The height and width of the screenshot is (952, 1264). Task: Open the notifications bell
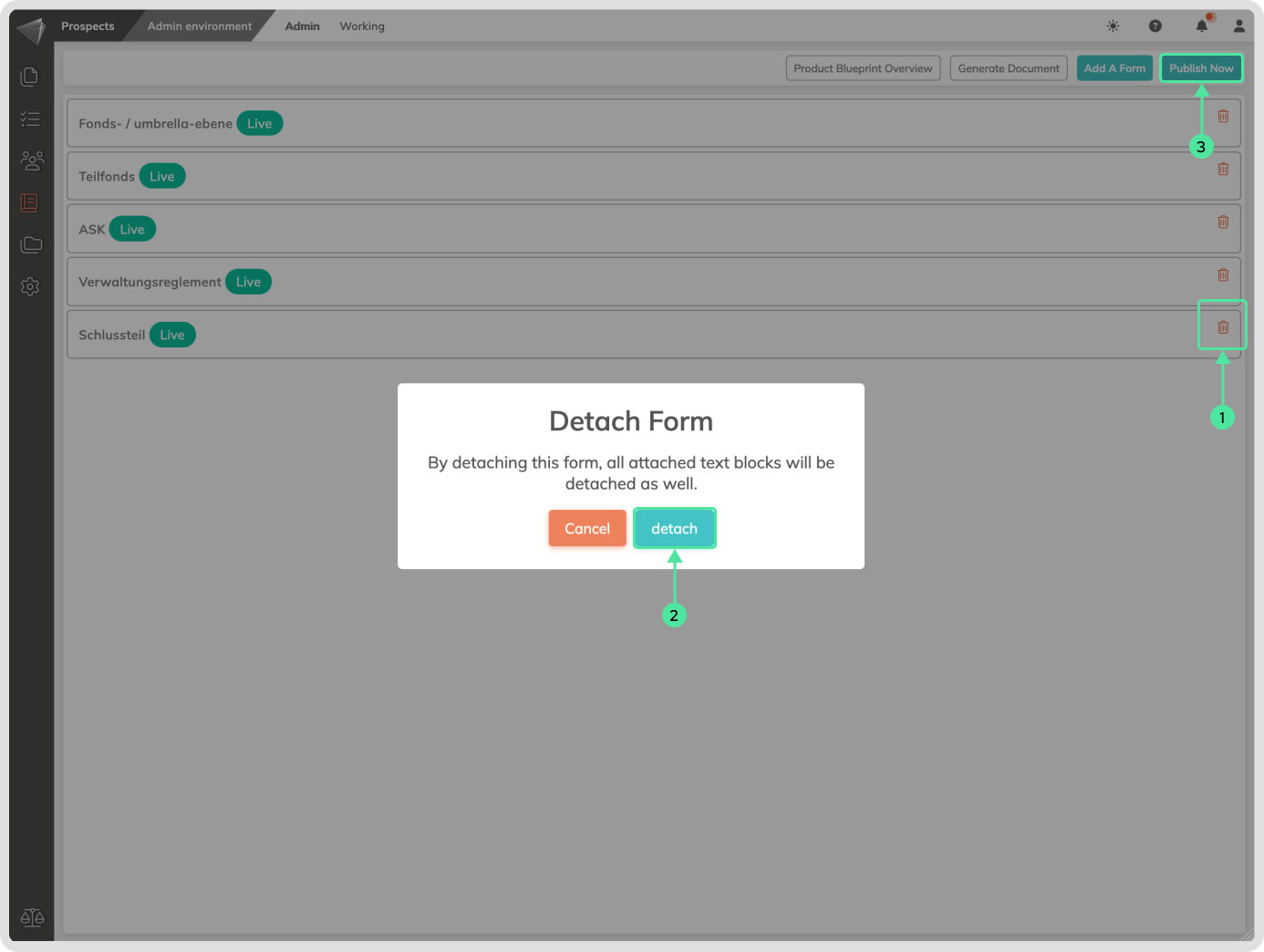pos(1202,26)
